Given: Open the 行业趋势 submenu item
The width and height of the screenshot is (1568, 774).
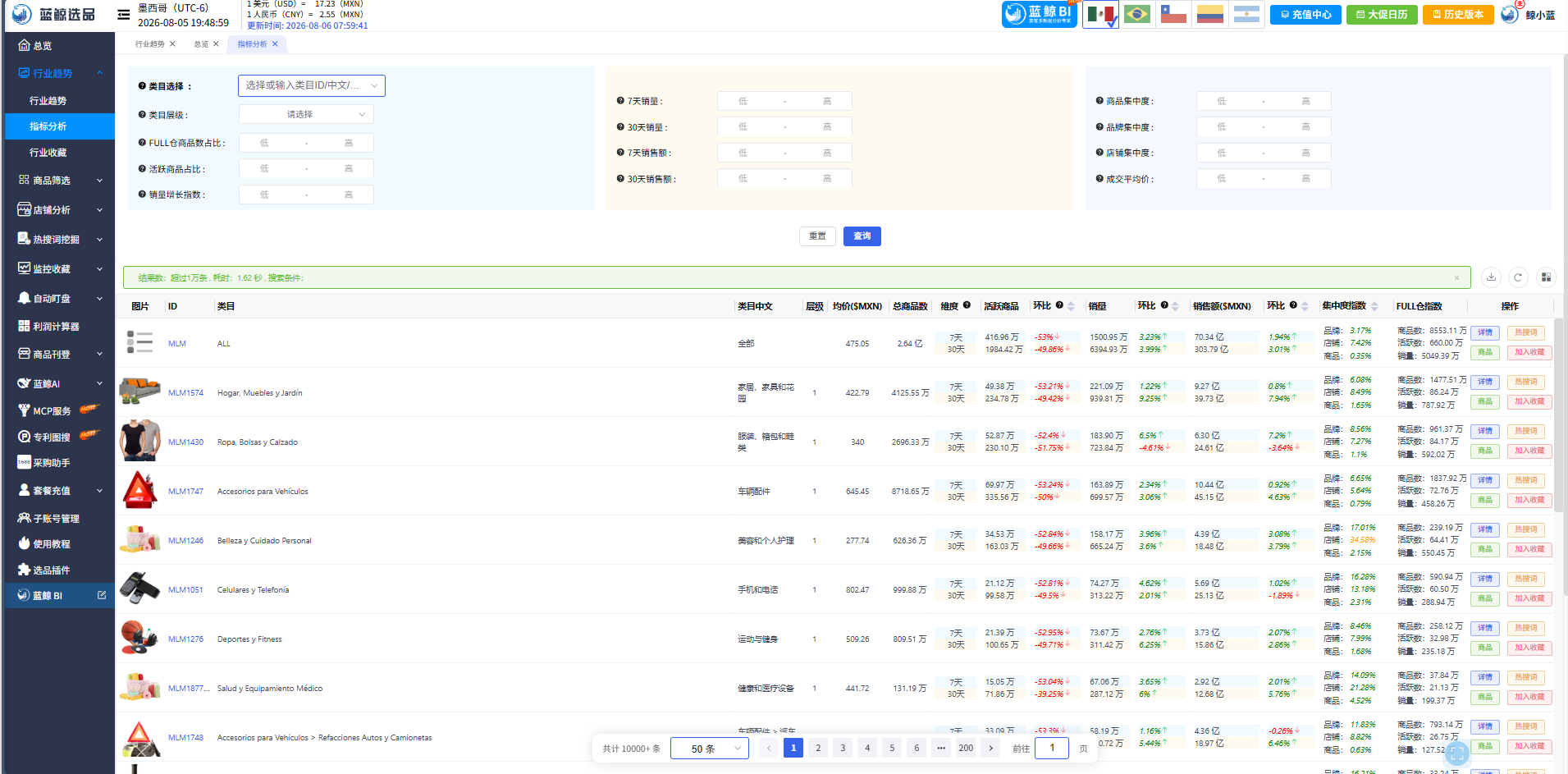Looking at the screenshot, I should pos(59,100).
